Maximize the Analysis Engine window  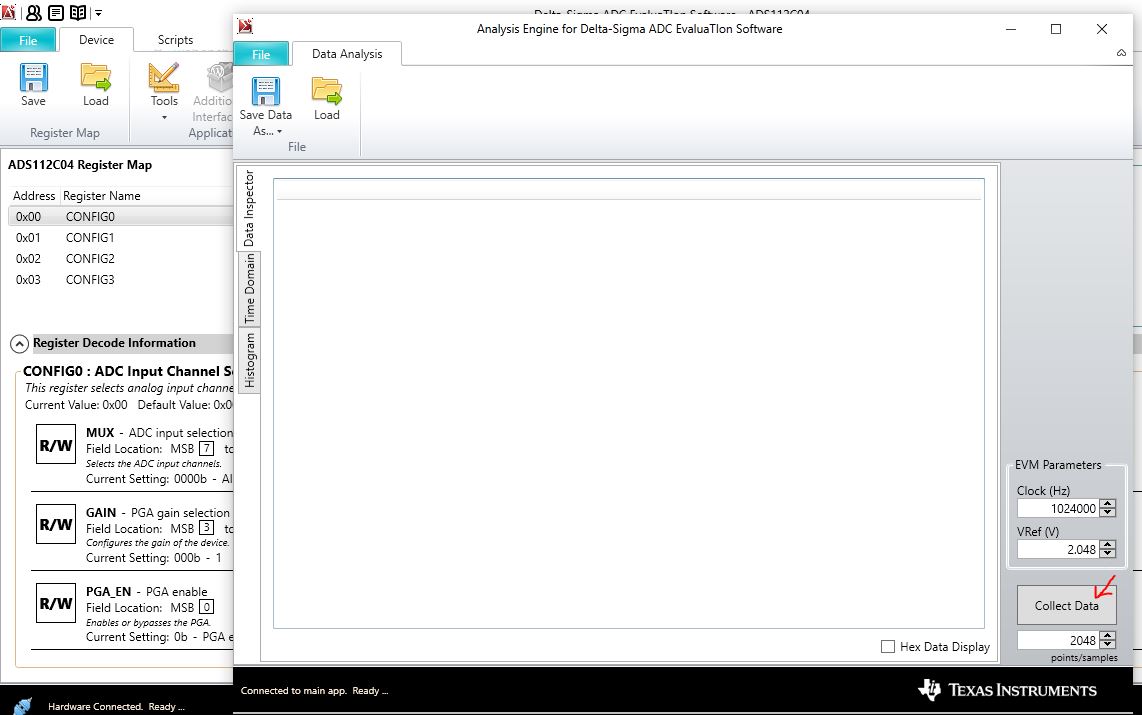coord(1056,29)
